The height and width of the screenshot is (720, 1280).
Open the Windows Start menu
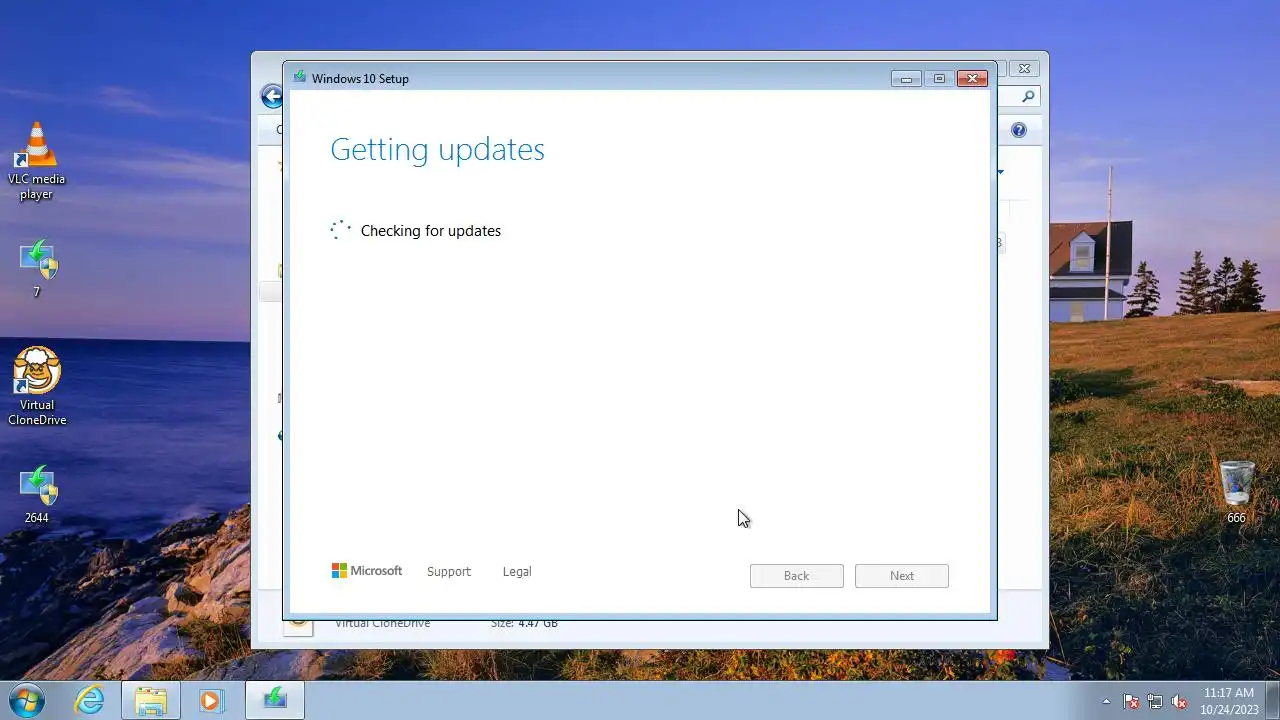pos(26,700)
